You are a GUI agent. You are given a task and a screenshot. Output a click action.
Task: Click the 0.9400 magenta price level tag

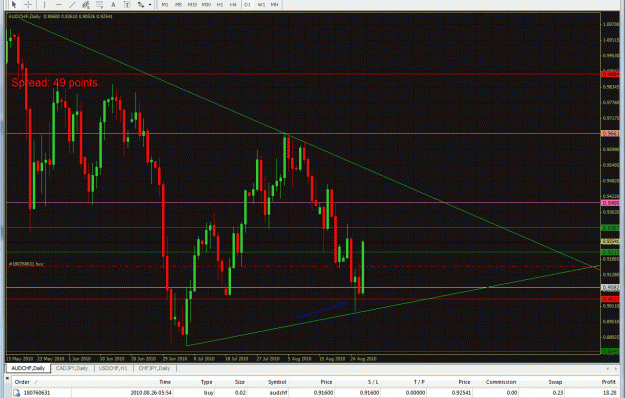[x=610, y=203]
